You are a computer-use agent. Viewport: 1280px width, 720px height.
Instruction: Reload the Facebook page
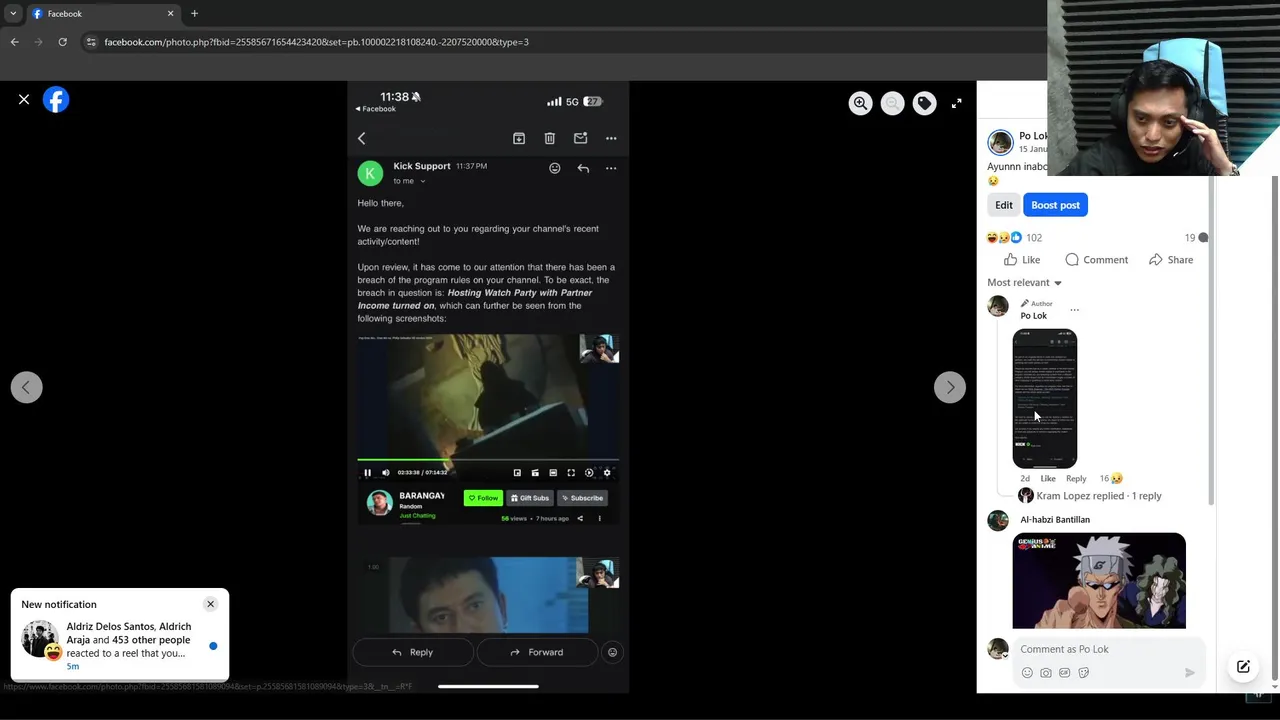pos(62,42)
